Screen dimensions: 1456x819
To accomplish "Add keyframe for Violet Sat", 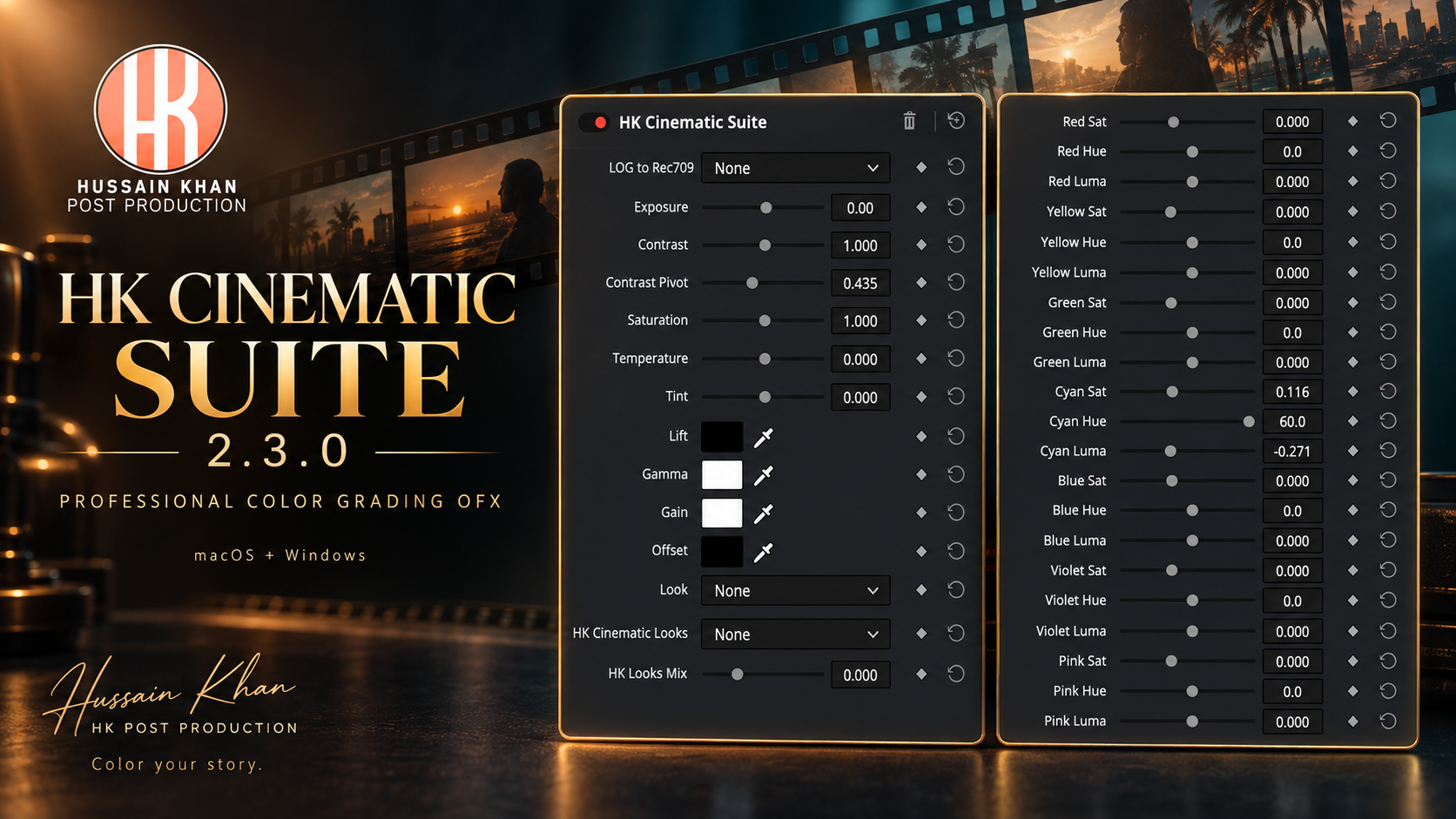I will pyautogui.click(x=1352, y=571).
